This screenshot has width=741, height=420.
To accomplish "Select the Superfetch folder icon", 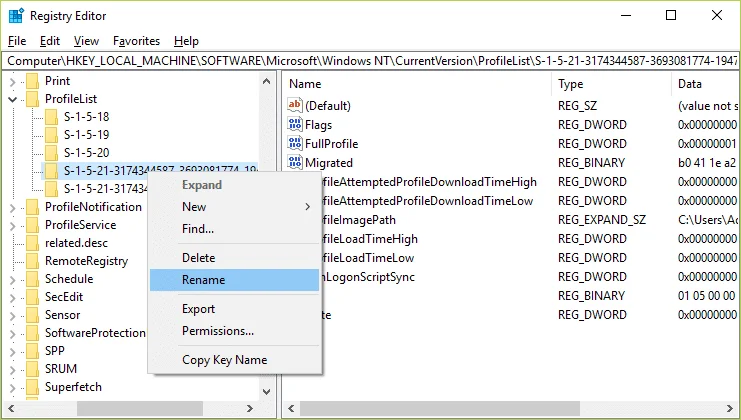I will 33,387.
